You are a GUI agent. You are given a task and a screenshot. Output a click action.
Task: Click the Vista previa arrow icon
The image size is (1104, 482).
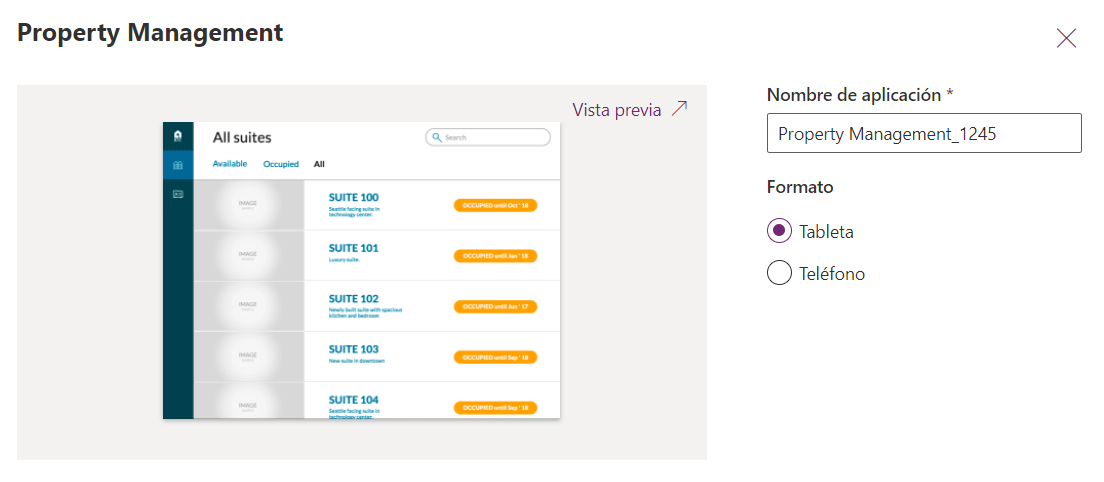tap(680, 109)
